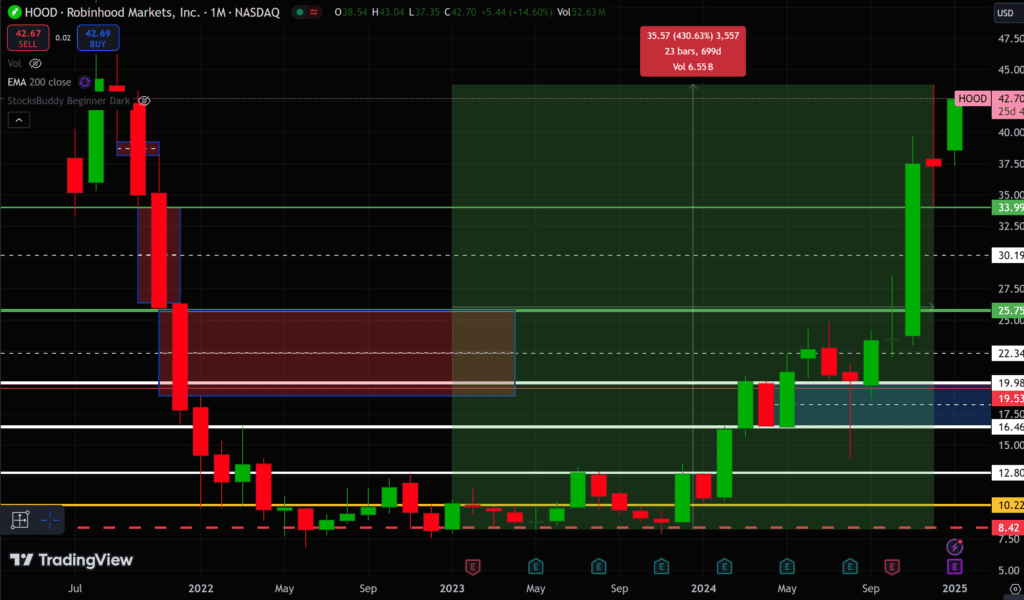
Task: Click the red 42.67 SELL button
Action: [x=28, y=38]
